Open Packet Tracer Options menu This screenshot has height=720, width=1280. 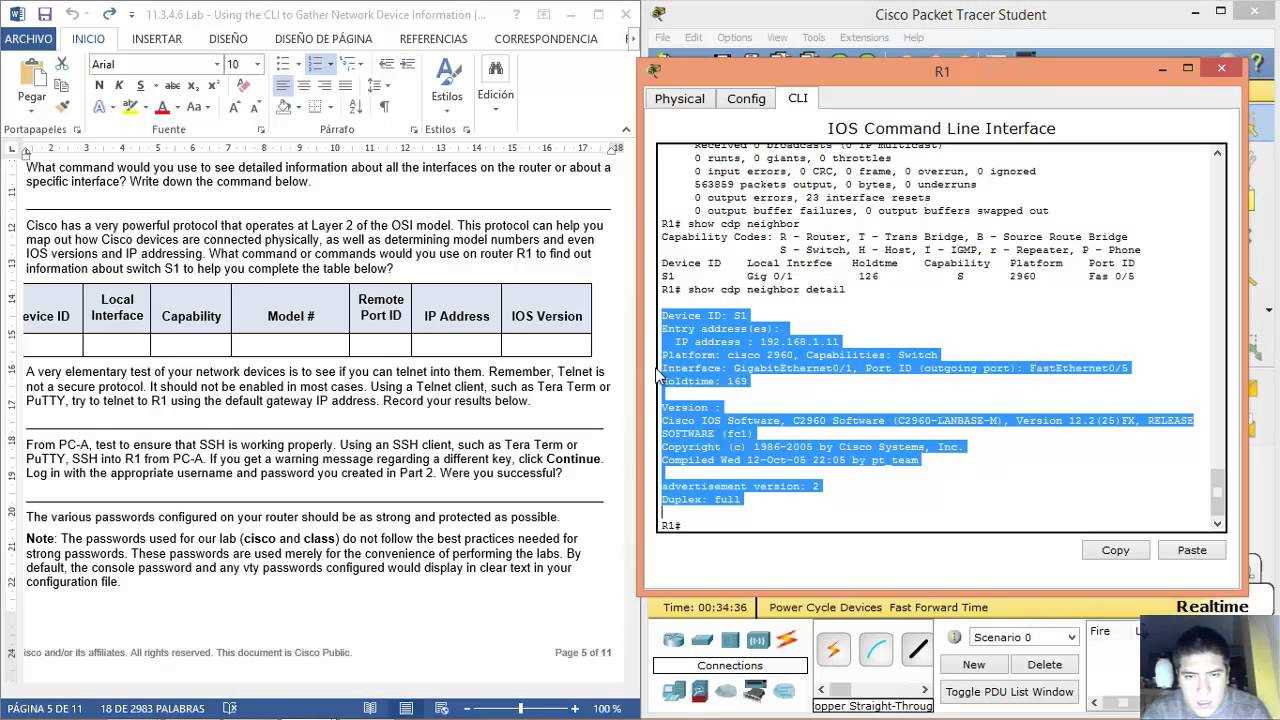[x=734, y=38]
